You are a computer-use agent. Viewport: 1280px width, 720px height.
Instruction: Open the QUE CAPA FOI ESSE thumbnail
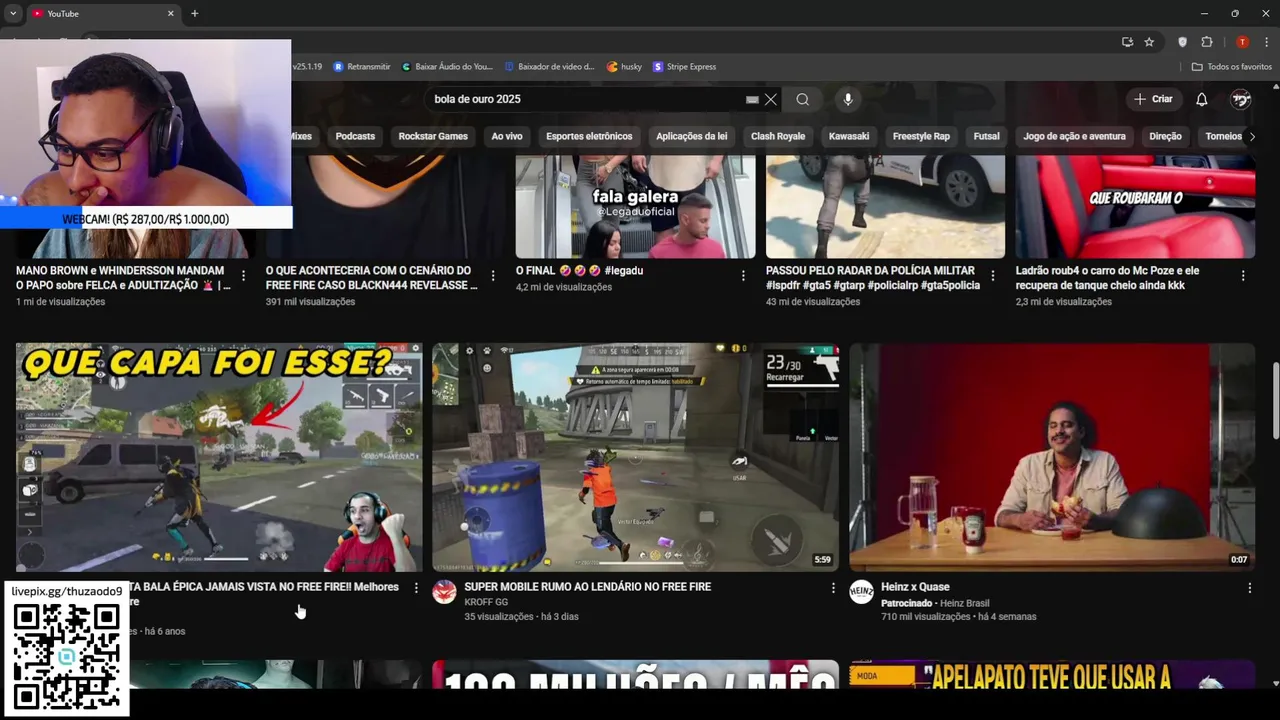coord(219,457)
